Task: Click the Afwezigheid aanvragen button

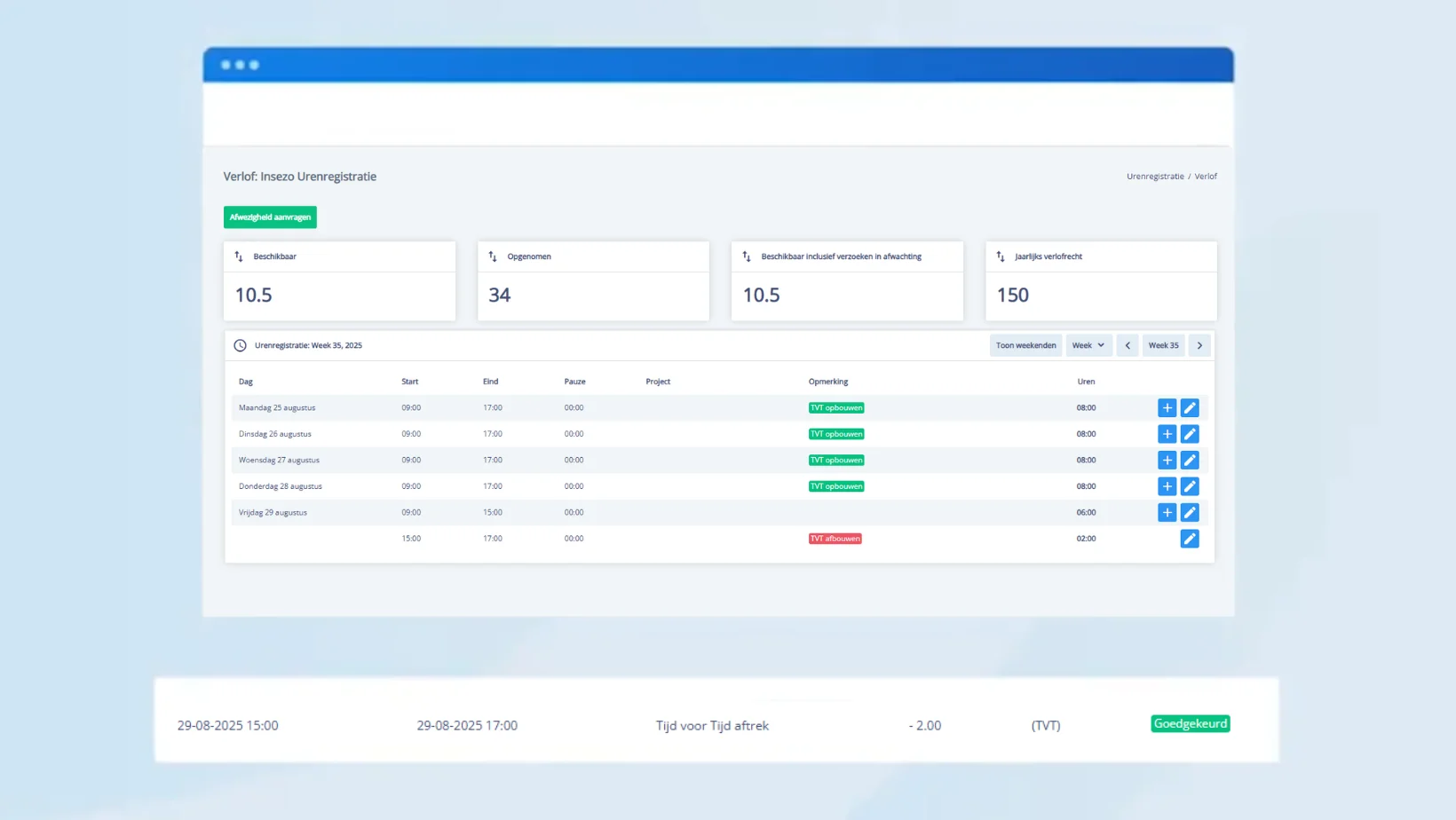Action: pos(270,217)
